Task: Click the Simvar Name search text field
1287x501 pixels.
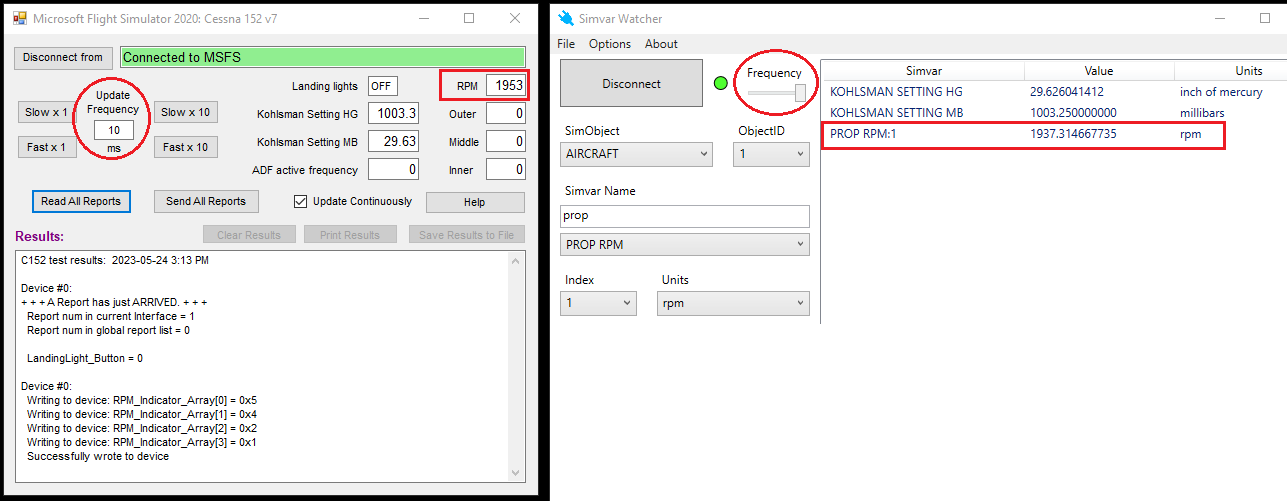Action: click(x=684, y=216)
